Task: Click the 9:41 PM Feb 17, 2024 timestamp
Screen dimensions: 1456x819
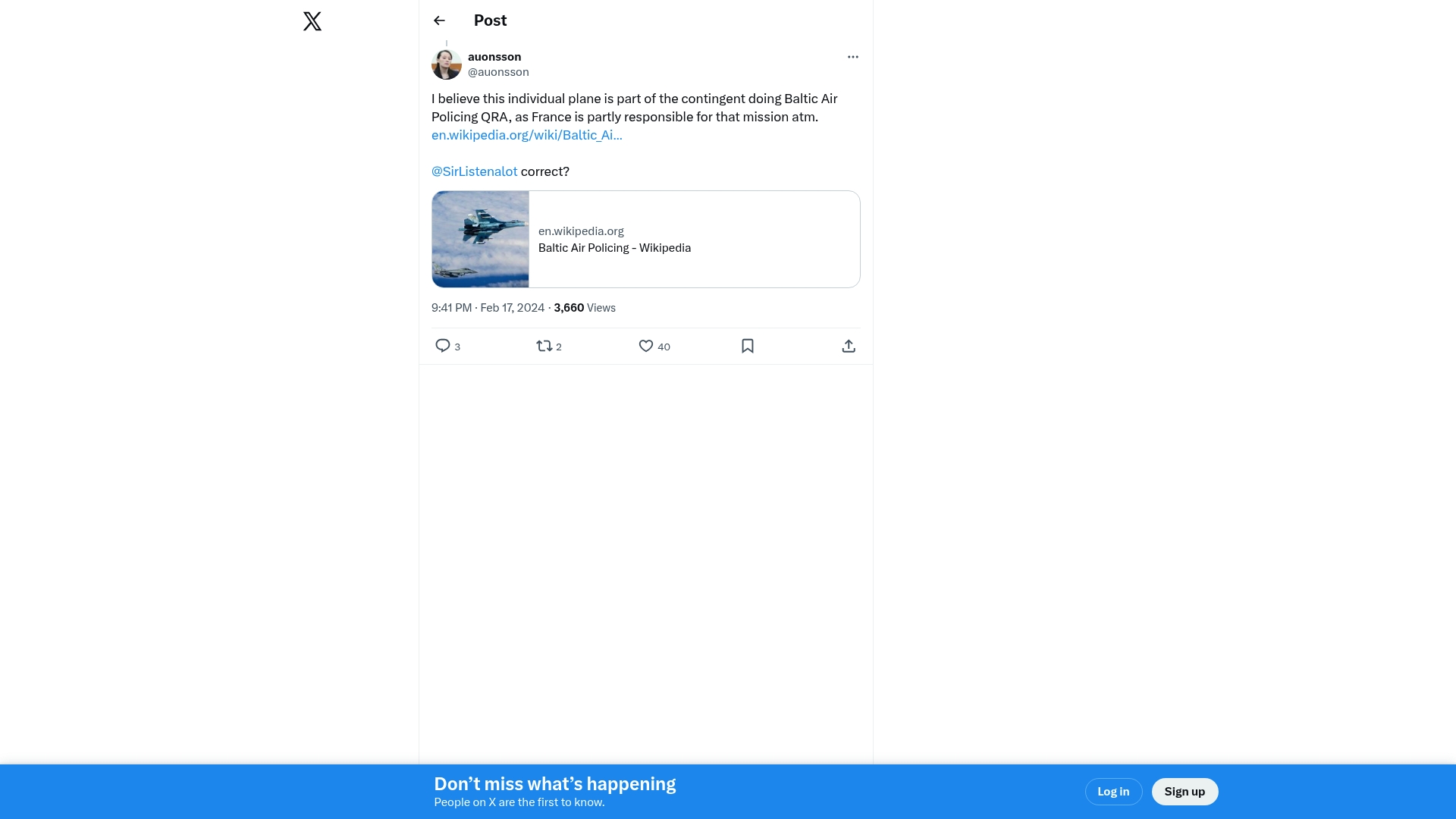Action: pyautogui.click(x=488, y=308)
